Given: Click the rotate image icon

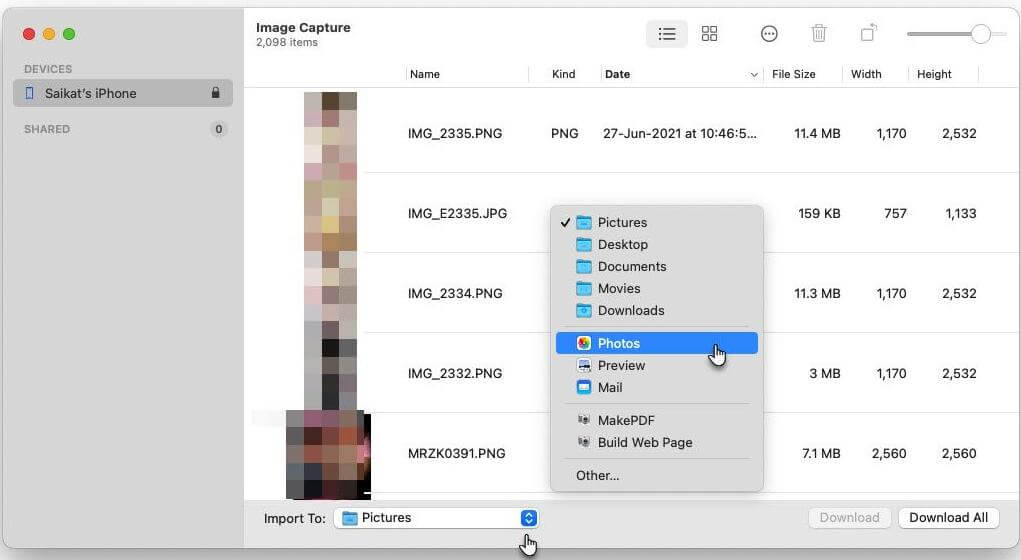Looking at the screenshot, I should coord(869,33).
